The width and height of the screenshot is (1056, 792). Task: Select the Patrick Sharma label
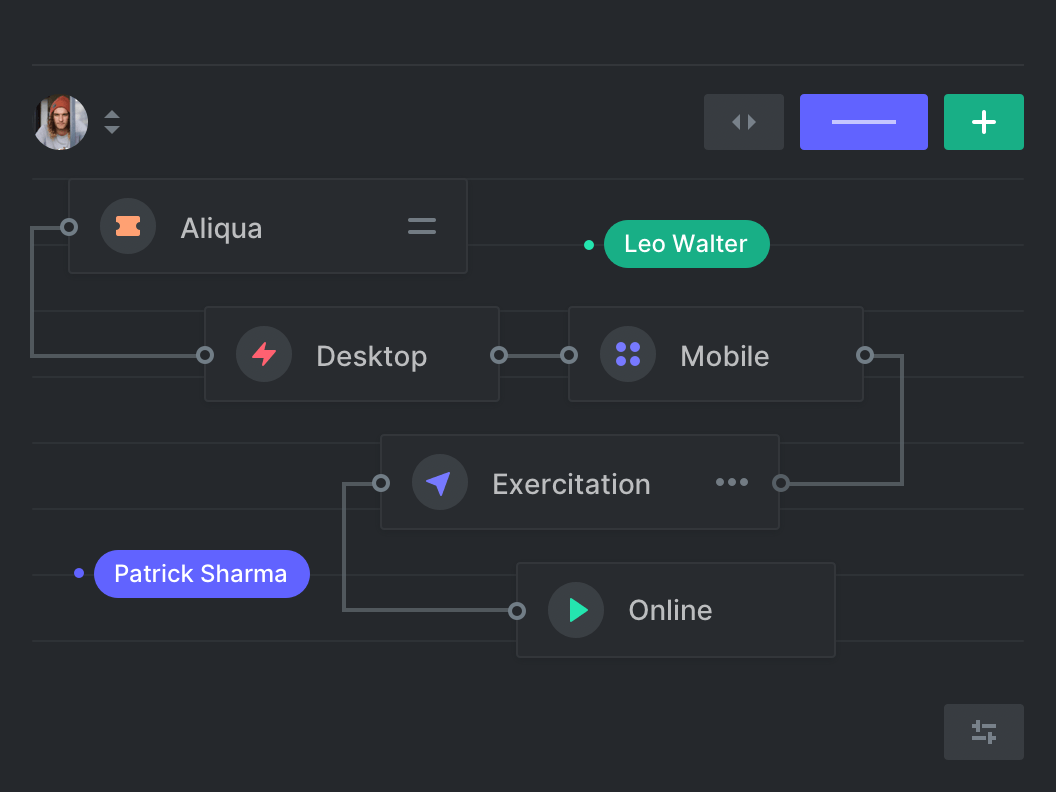pyautogui.click(x=201, y=573)
